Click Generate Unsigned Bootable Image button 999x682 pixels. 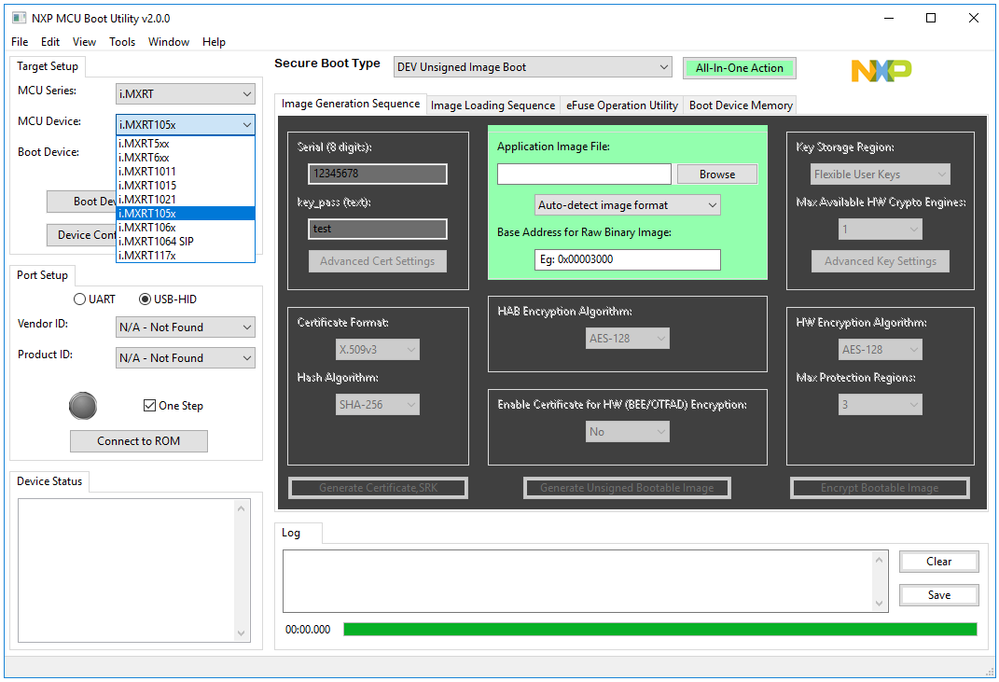[x=627, y=488]
